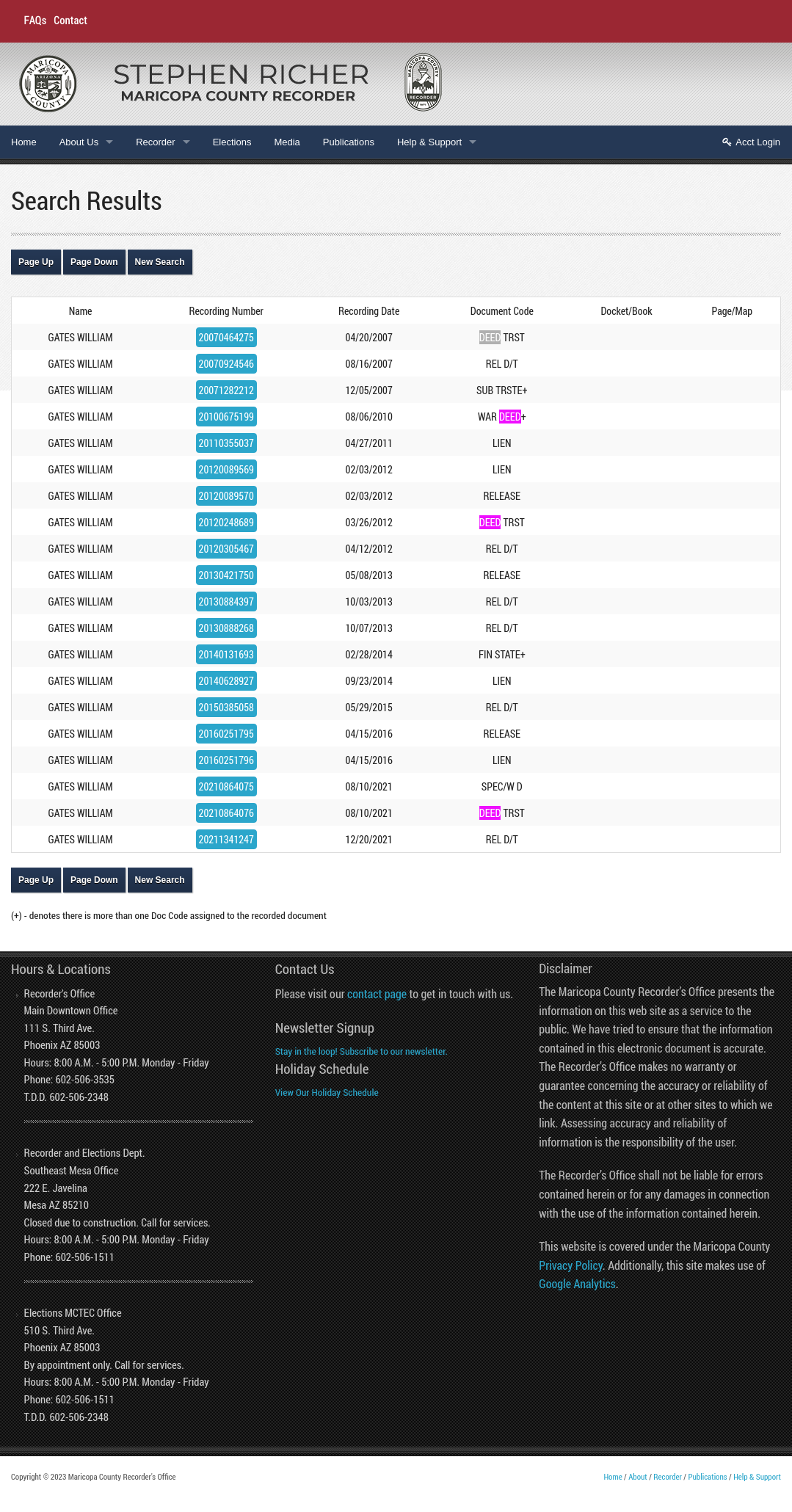Open the Publications menu item
Screen dimensions: 792x1512
349,142
